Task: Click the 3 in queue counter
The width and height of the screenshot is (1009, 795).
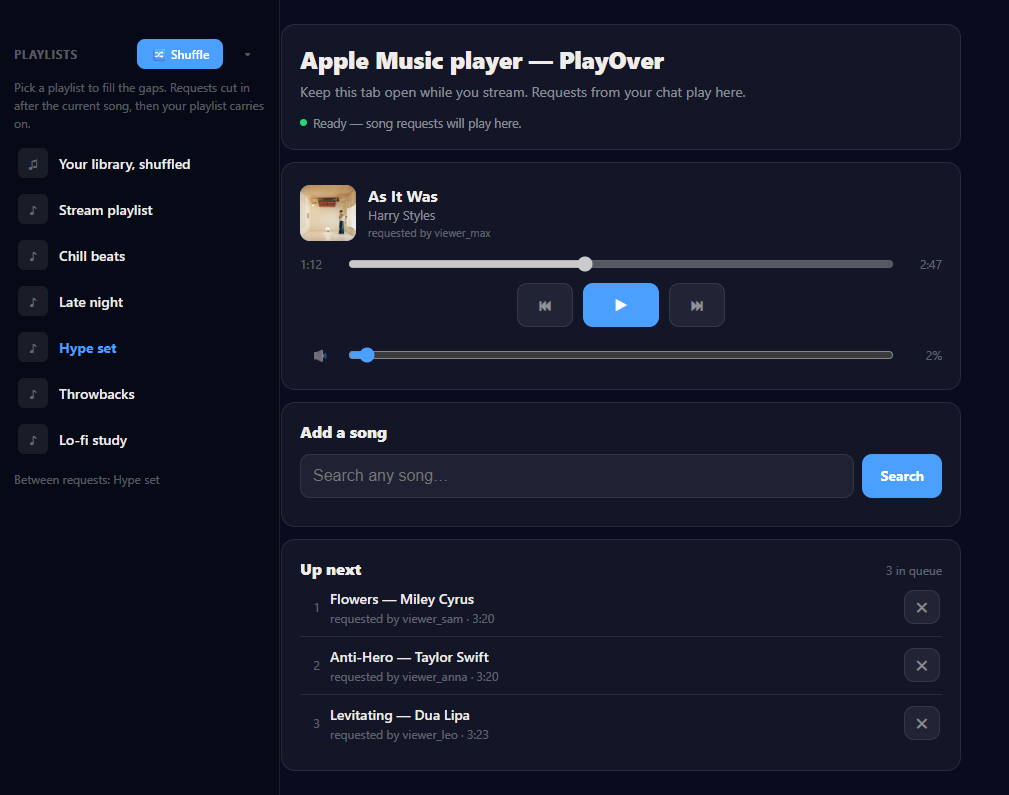Action: tap(914, 571)
